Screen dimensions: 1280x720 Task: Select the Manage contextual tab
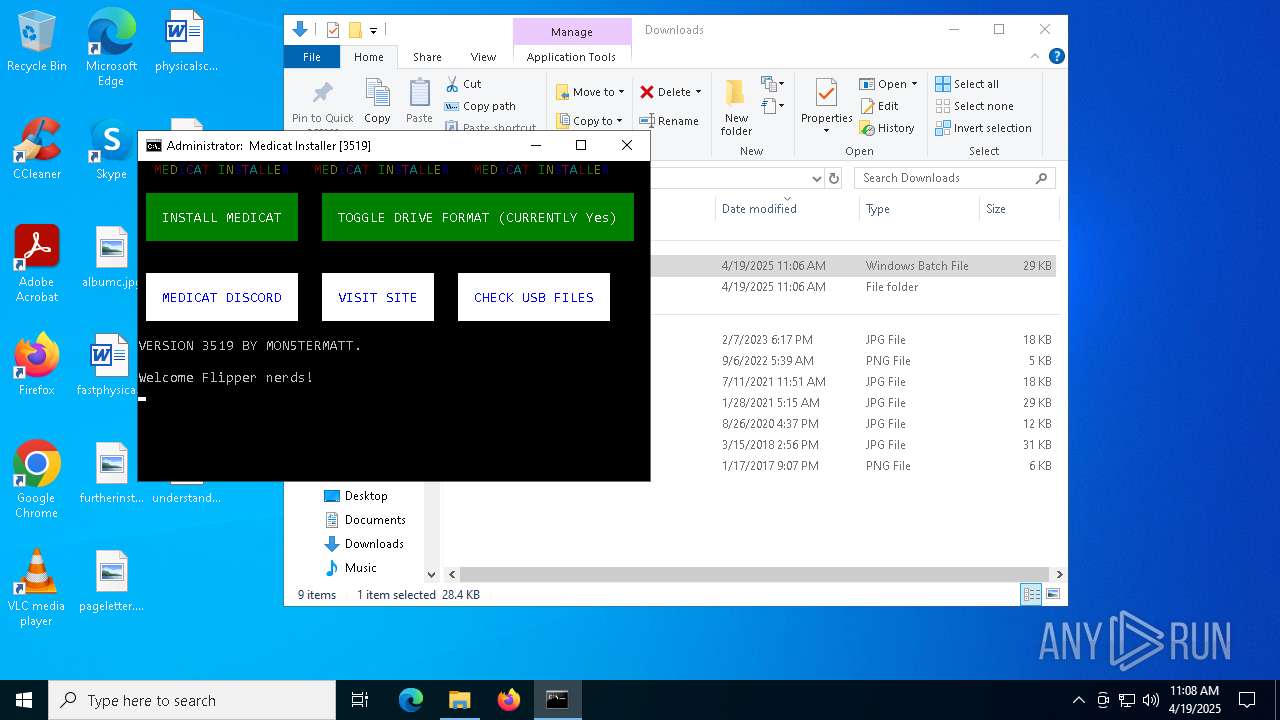[x=571, y=31]
